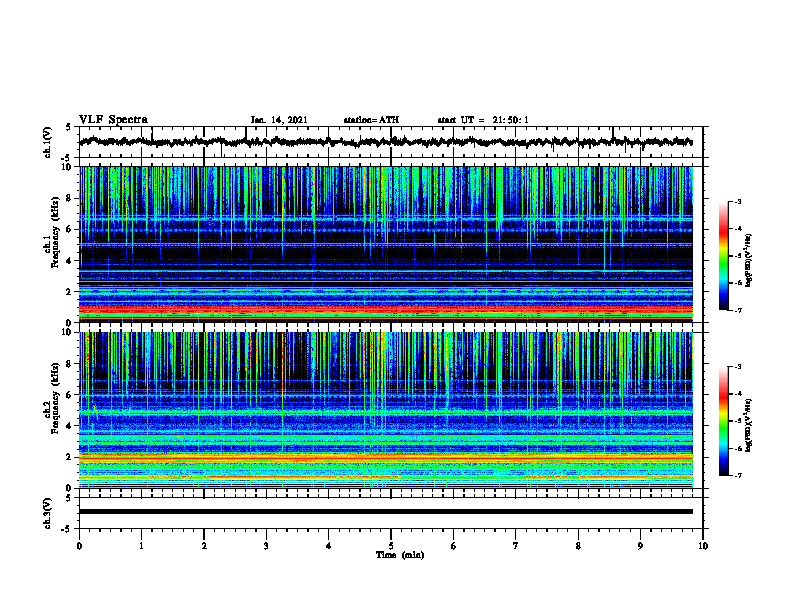Screen dimensions: 792x612
Task: Click the "-3" label on ch.1 color bar
Action: [x=738, y=201]
